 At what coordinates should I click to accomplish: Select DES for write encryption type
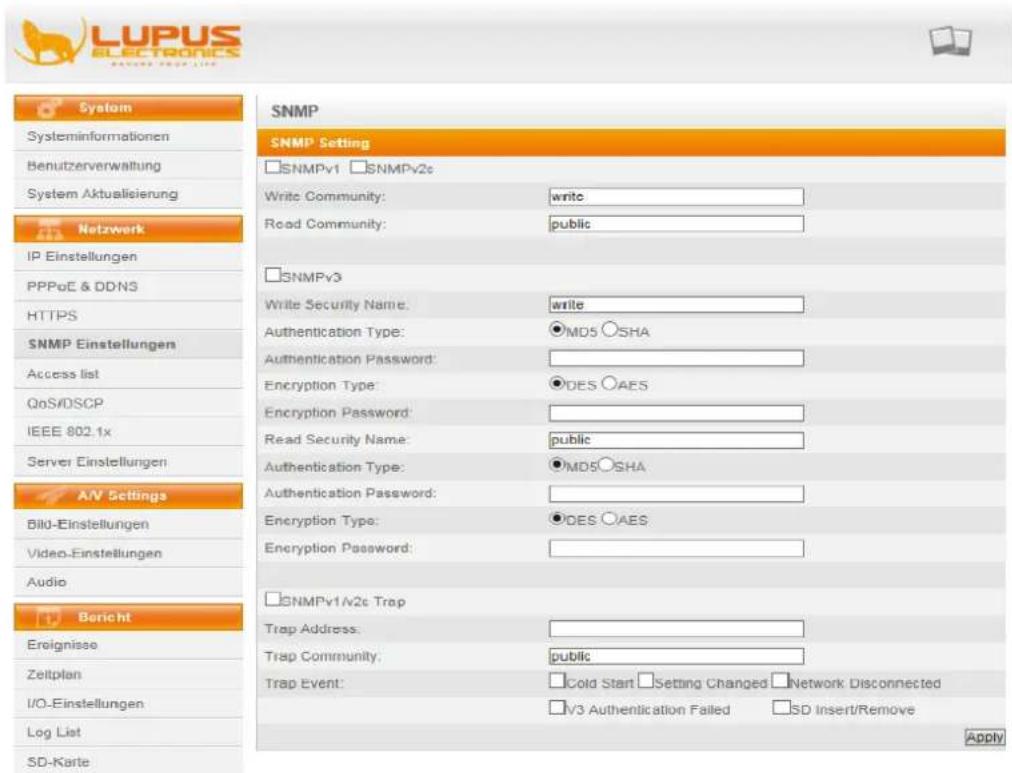pos(557,383)
